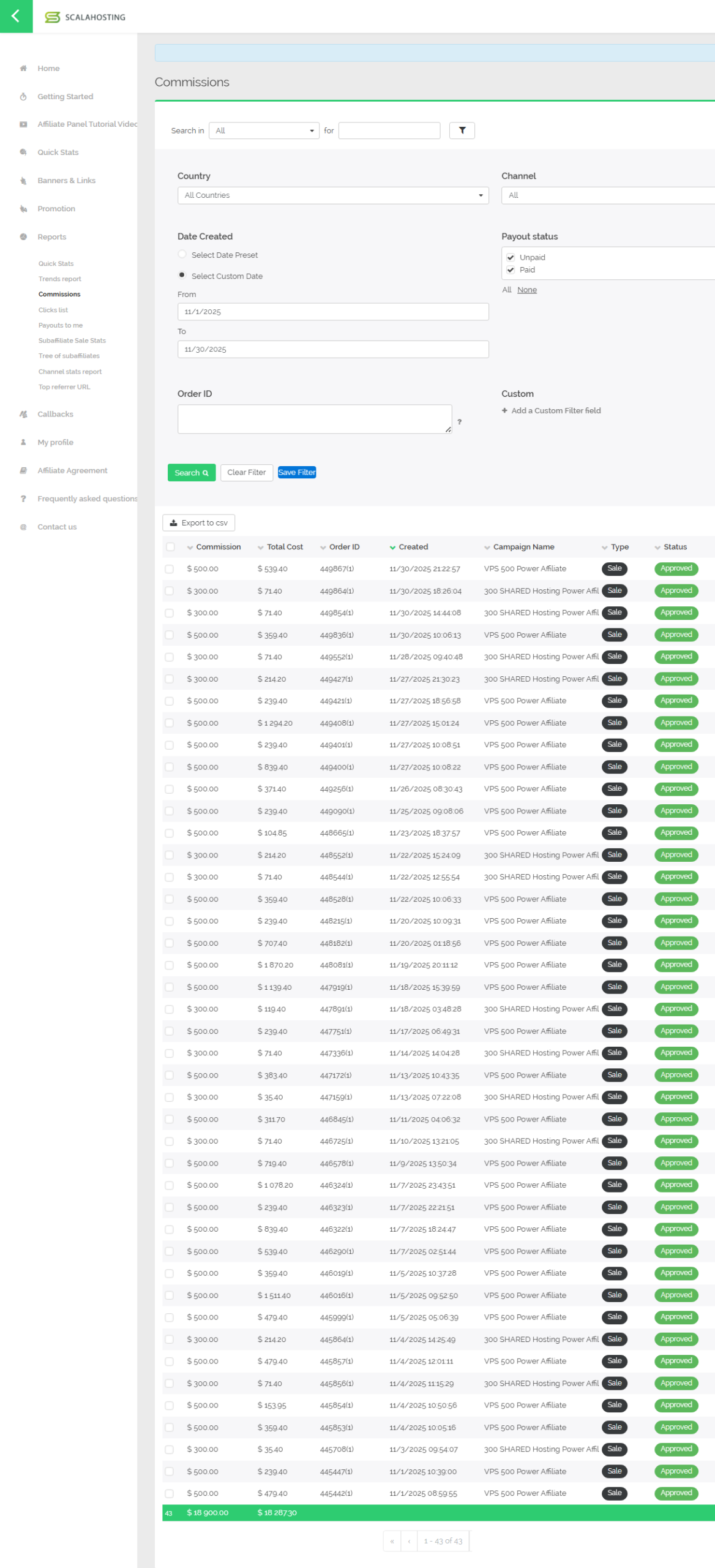Check the row for order 449408(1)
The image size is (715, 1568).
169,724
